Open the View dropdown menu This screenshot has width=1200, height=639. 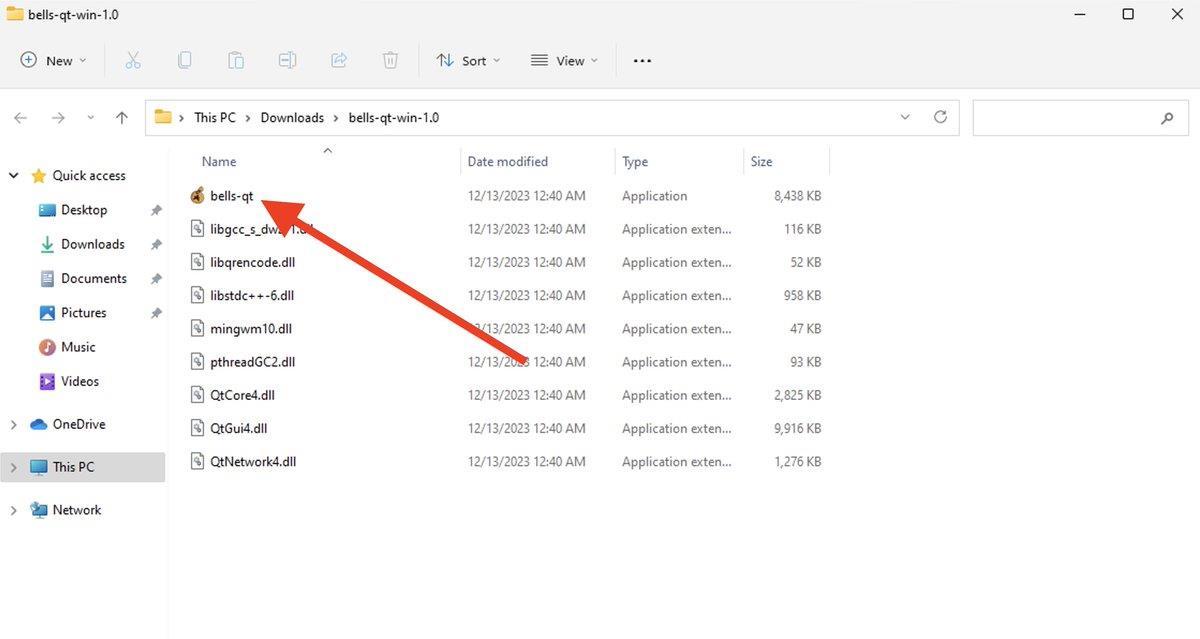[564, 61]
